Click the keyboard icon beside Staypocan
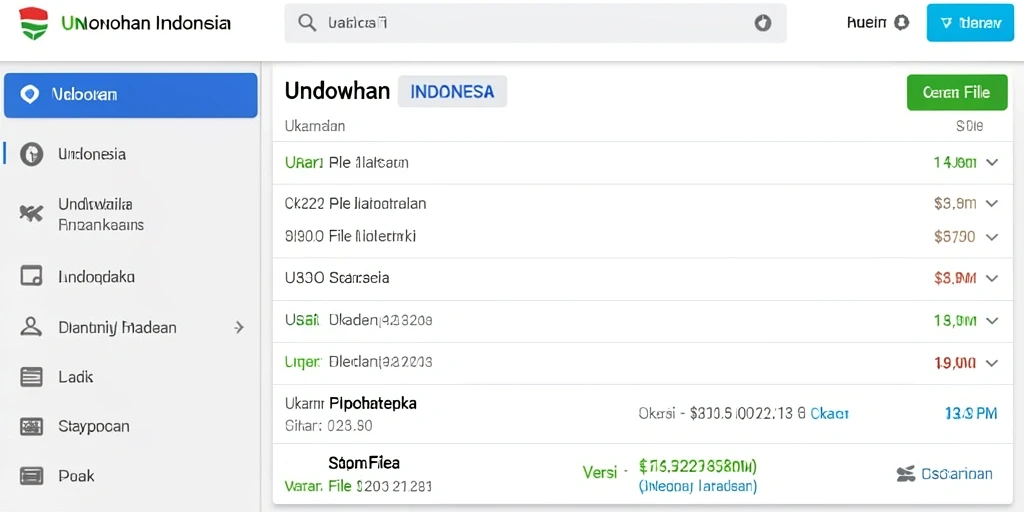 click(x=31, y=427)
